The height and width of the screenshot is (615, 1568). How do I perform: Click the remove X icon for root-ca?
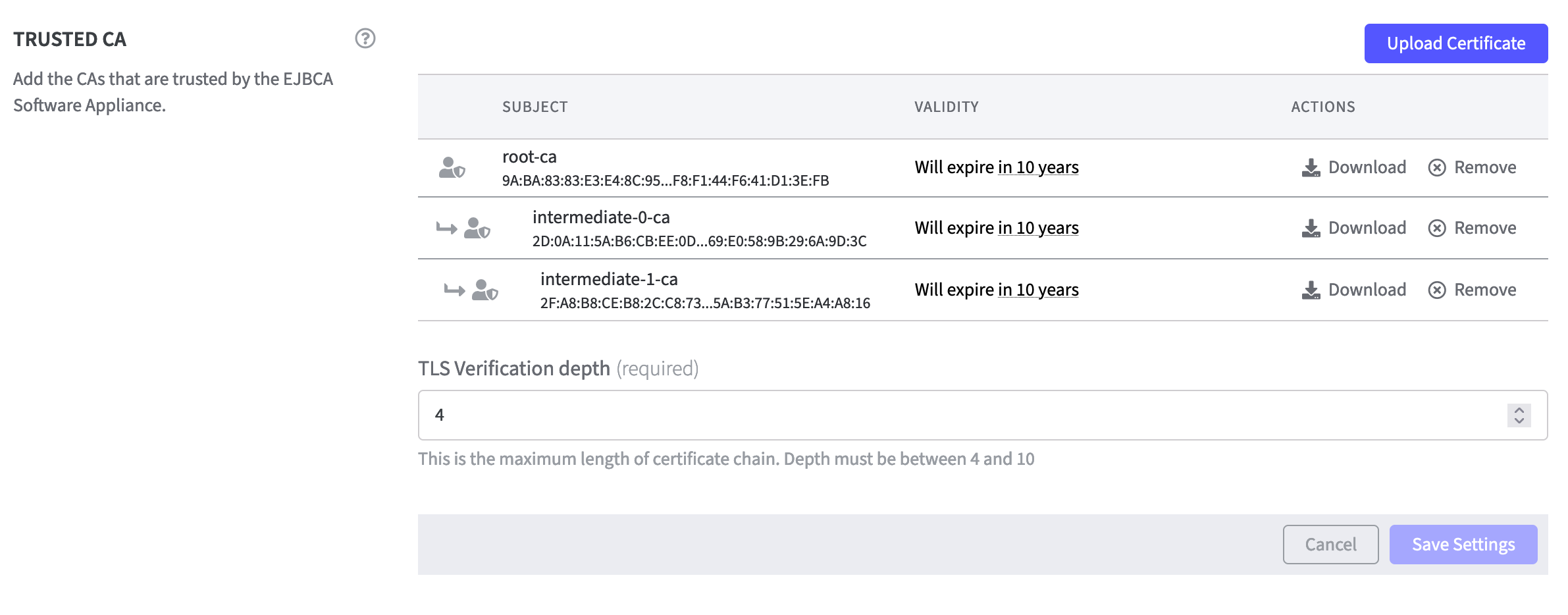(1437, 168)
